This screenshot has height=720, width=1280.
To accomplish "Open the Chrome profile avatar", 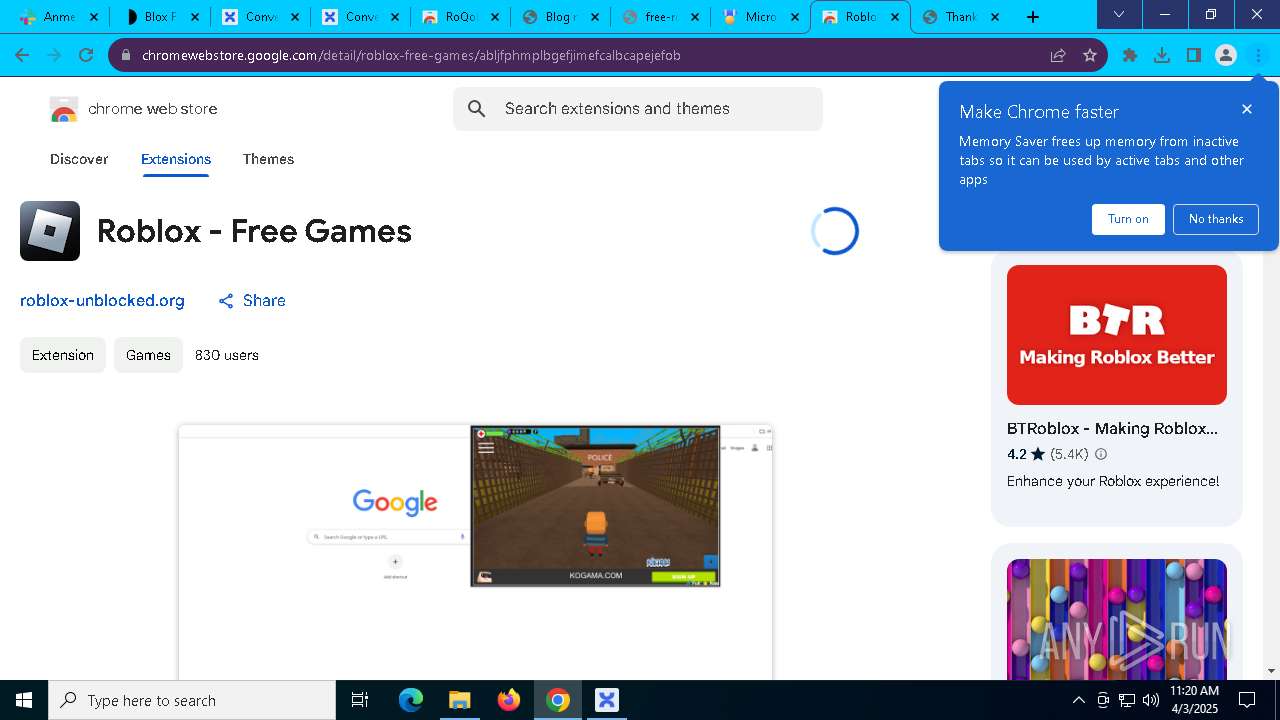I will click(x=1226, y=55).
